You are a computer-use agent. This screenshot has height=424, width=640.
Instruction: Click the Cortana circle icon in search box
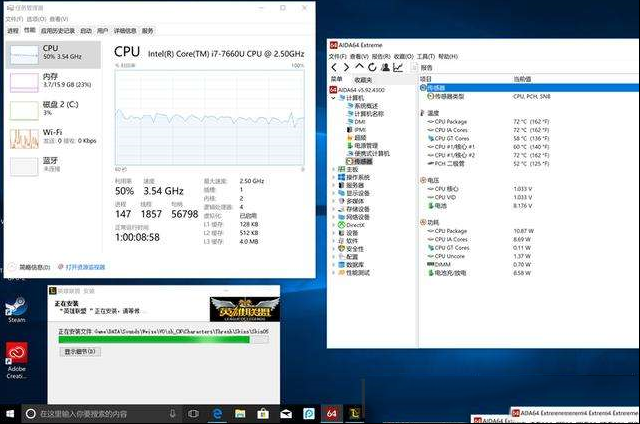[x=31, y=414]
